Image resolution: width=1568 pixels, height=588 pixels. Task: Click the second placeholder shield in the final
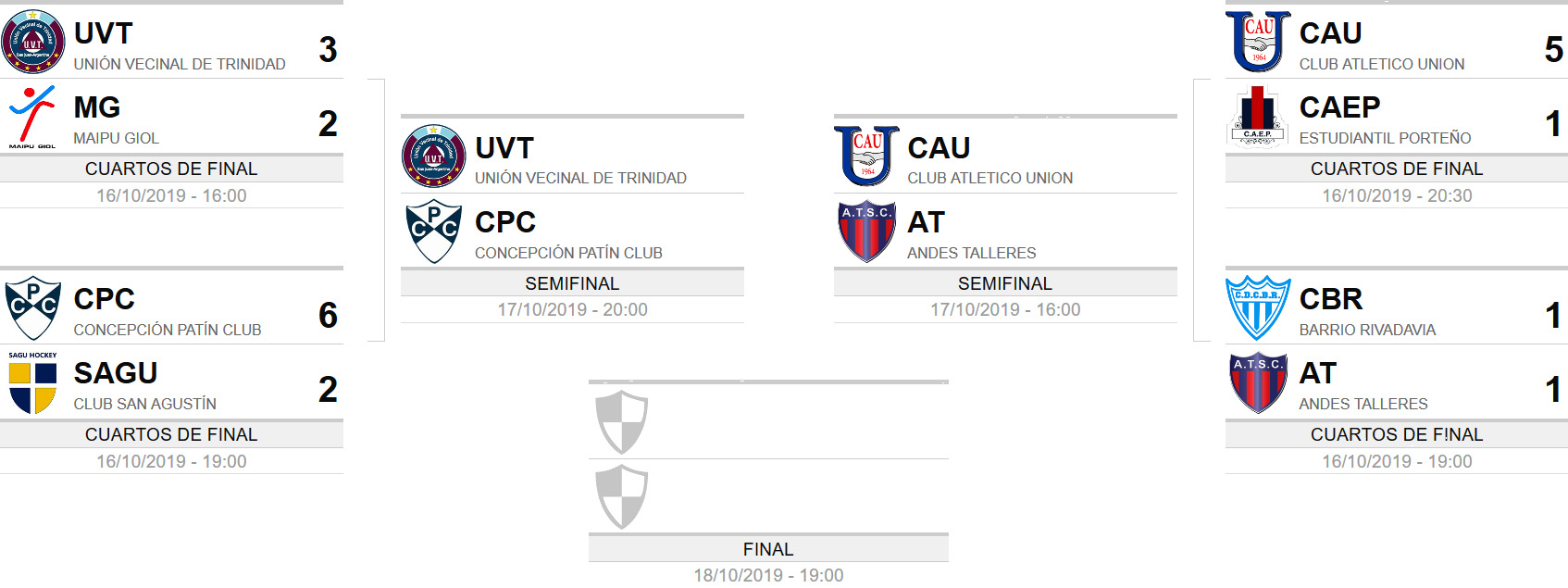click(x=621, y=497)
